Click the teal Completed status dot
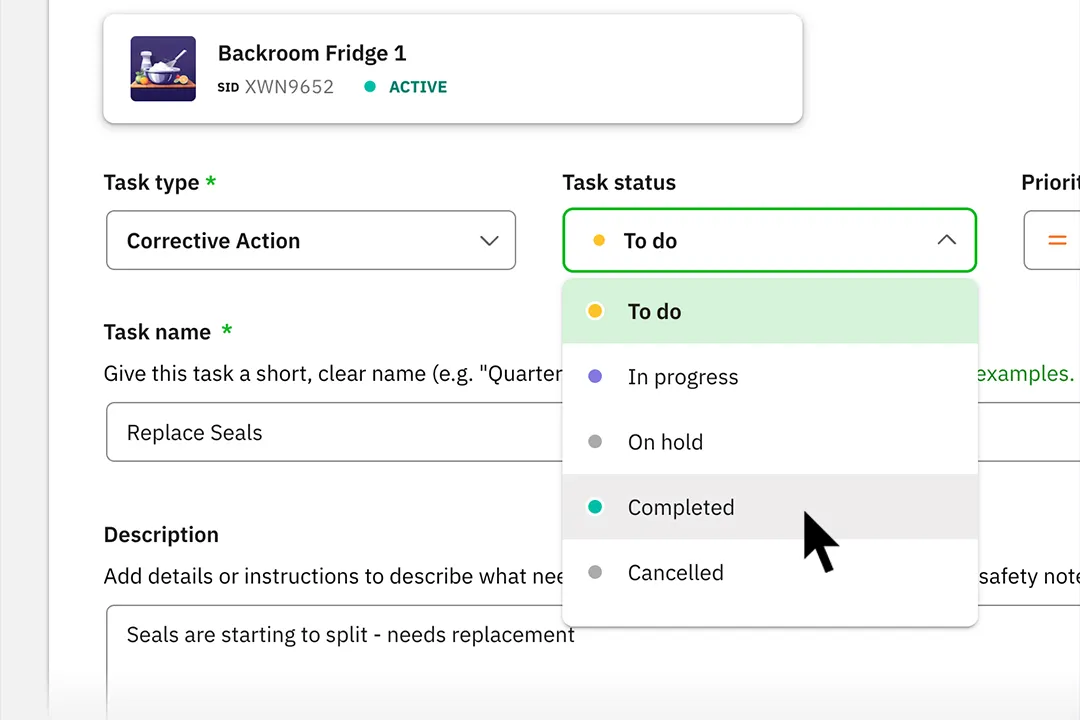This screenshot has height=720, width=1080. click(595, 507)
